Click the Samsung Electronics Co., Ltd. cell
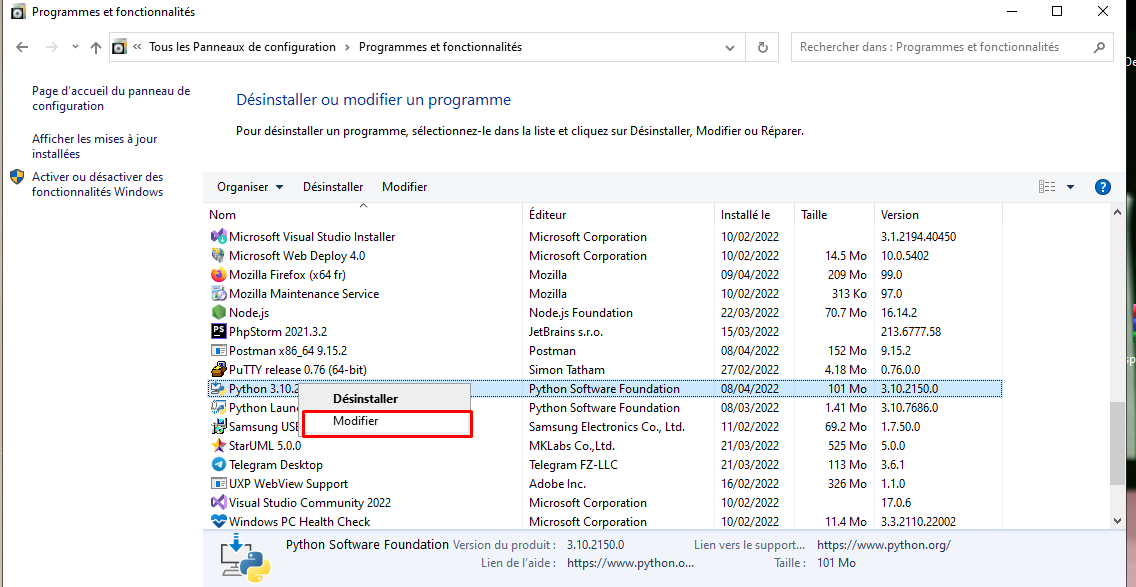Viewport: 1136px width, 587px height. (606, 427)
